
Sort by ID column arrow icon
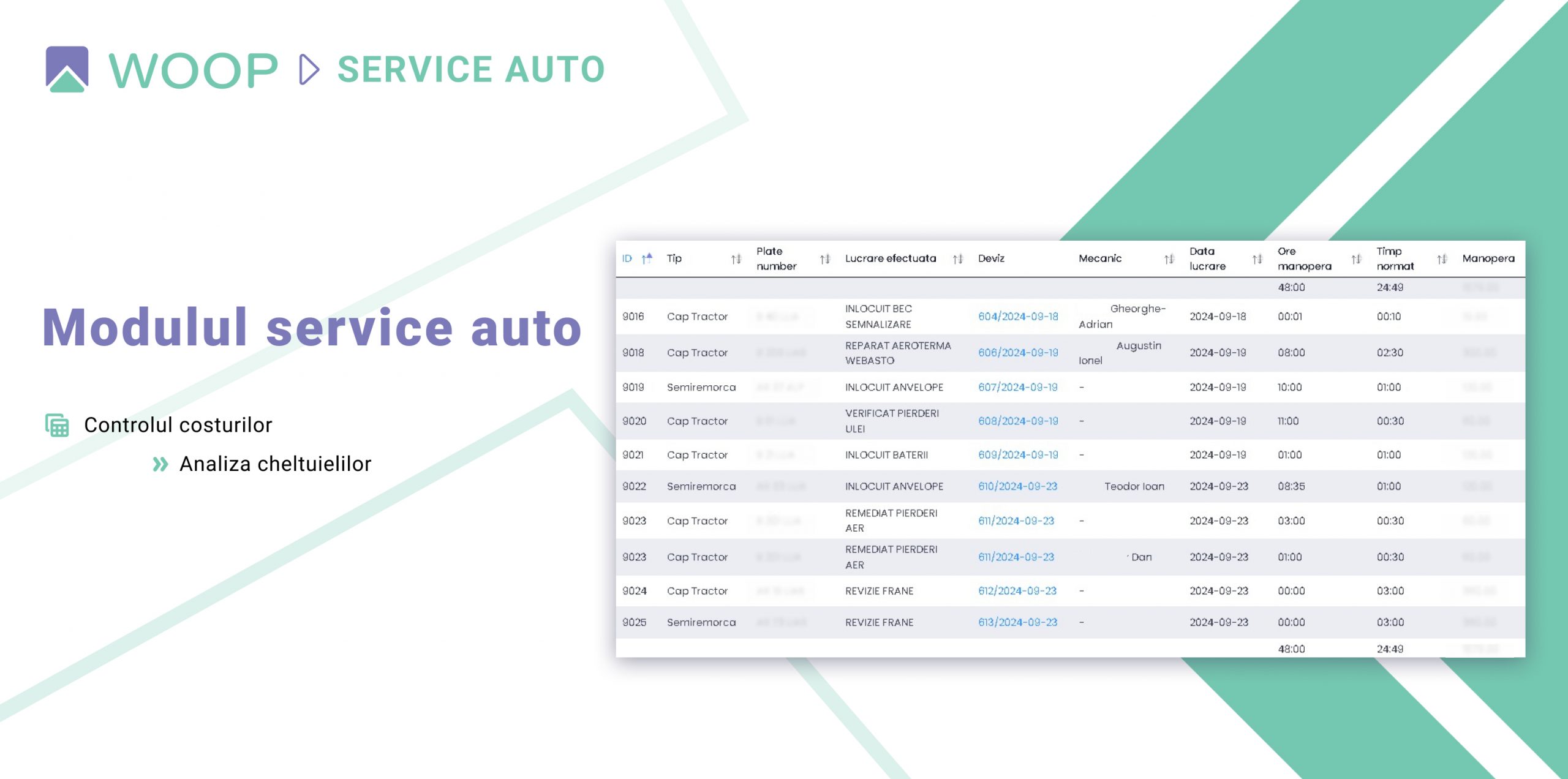point(647,258)
